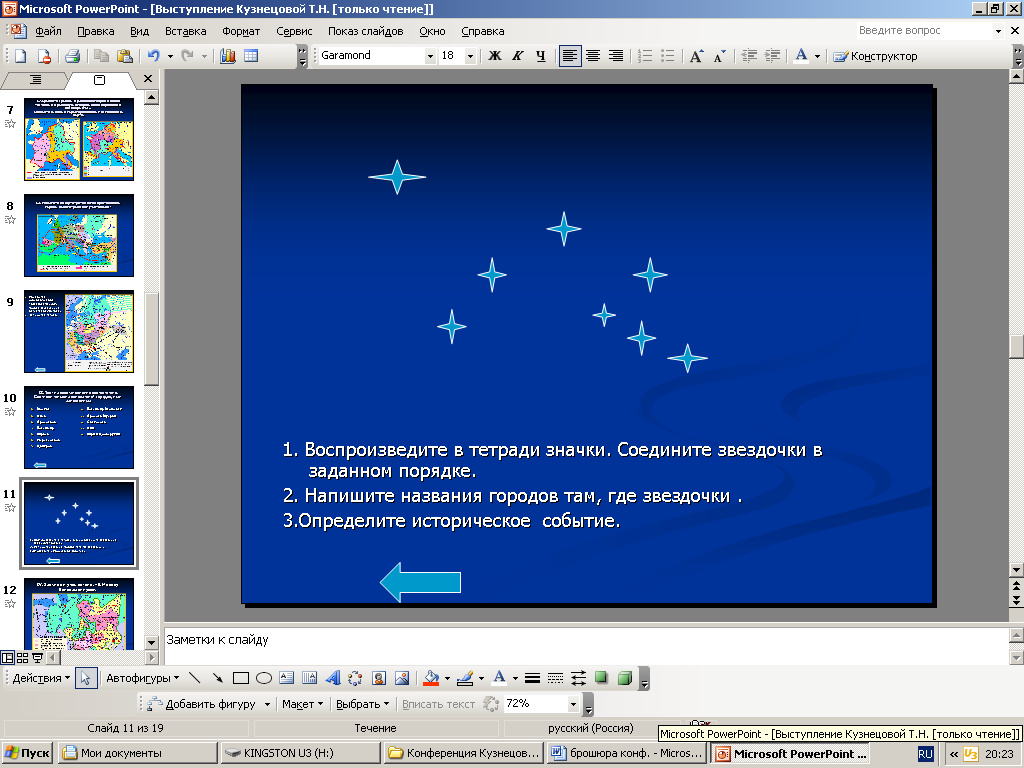
Task: Click the bulleted list icon
Action: pyautogui.click(x=667, y=56)
